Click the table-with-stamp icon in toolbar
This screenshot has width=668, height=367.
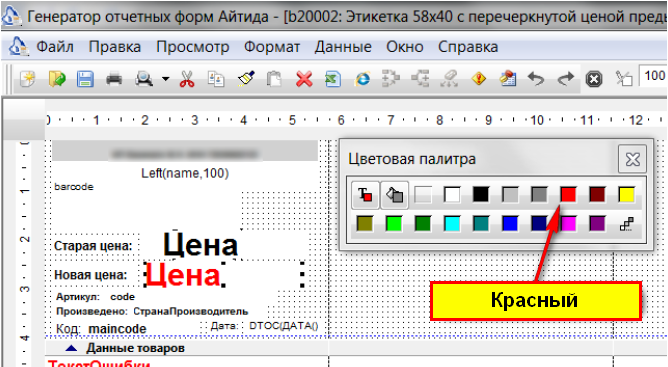point(507,79)
